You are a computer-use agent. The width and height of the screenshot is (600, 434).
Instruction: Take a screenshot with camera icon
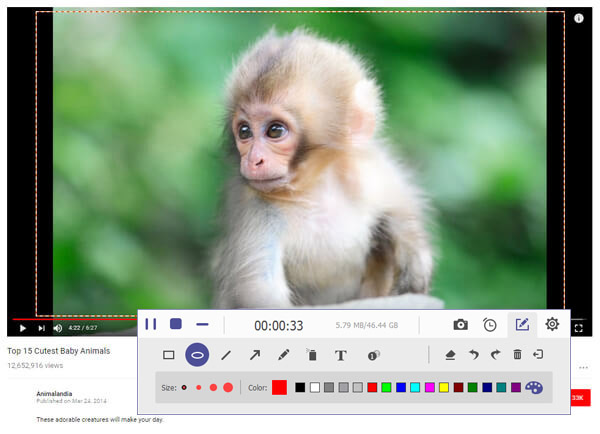click(460, 325)
